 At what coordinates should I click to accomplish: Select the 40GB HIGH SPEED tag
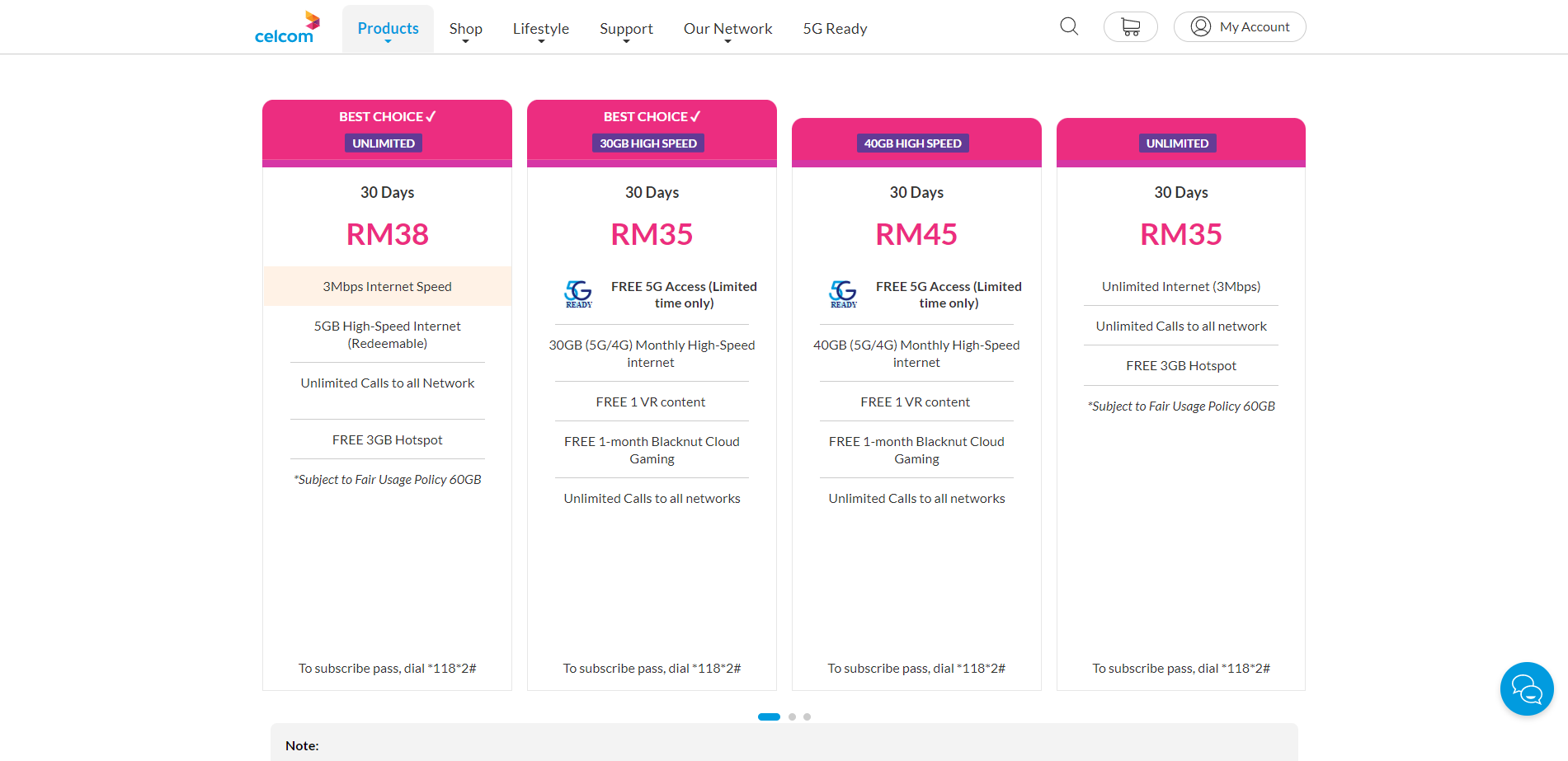(912, 143)
